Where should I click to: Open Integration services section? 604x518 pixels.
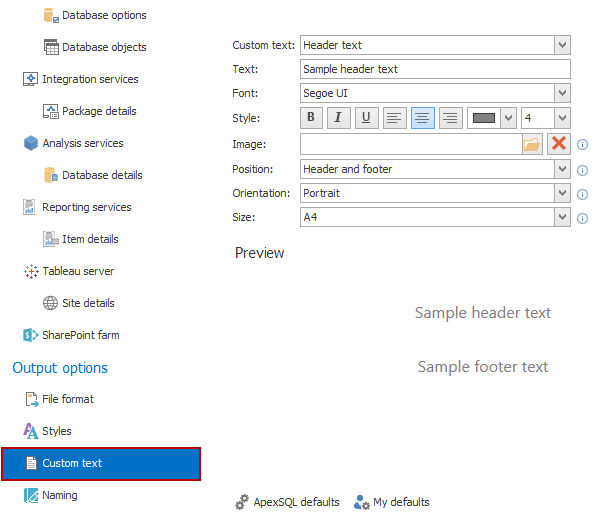[x=90, y=79]
